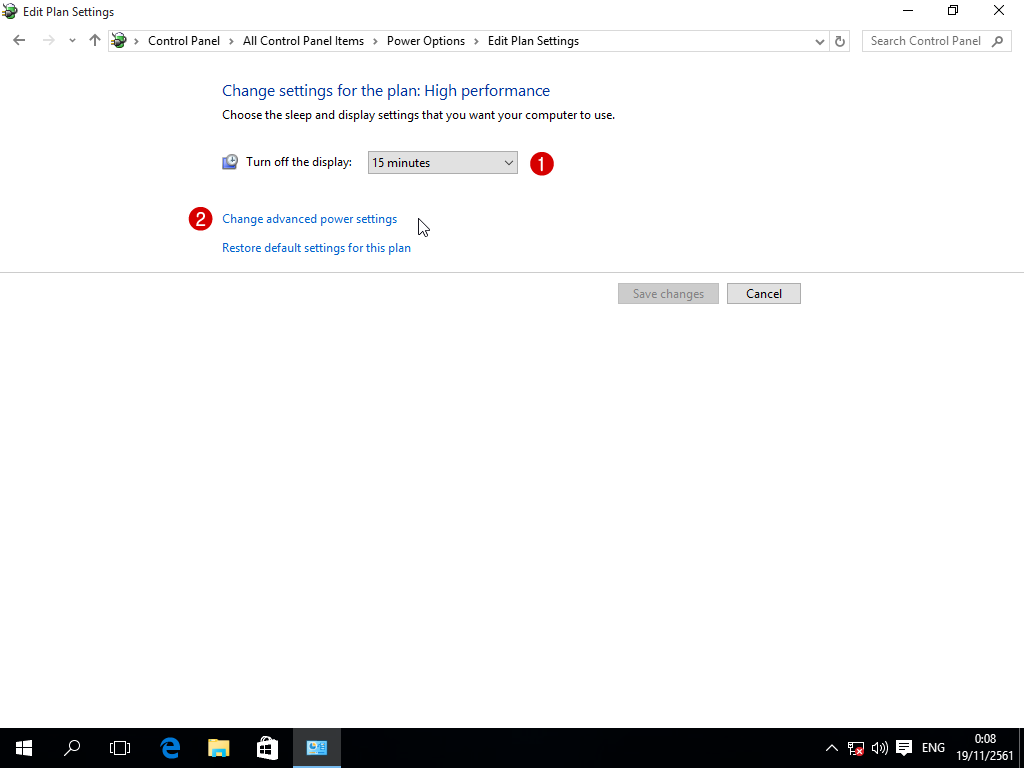
Task: Refresh the Control Panel address bar
Action: pyautogui.click(x=840, y=41)
